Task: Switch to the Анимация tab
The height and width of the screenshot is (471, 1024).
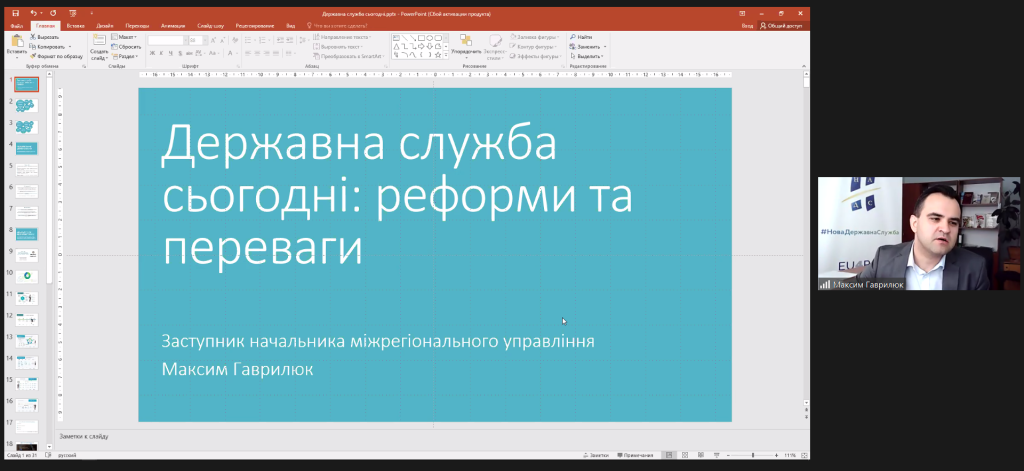Action: 174,25
